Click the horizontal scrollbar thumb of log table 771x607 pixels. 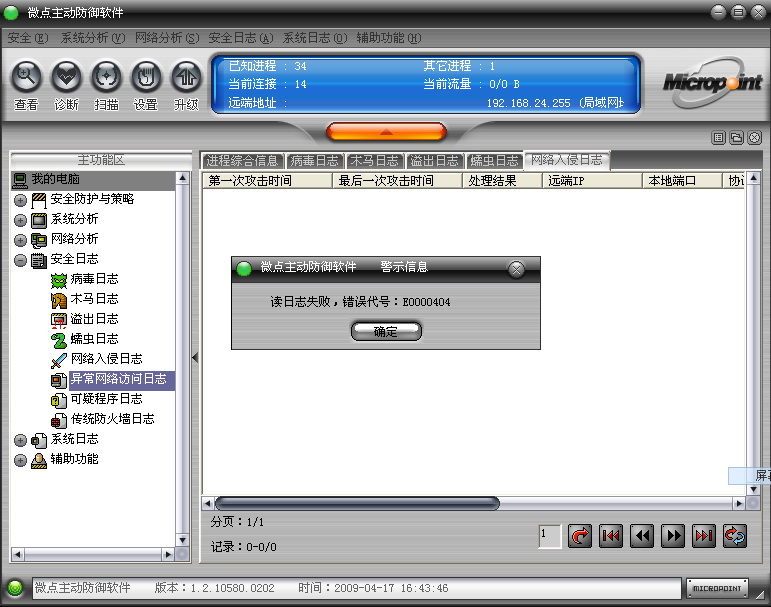click(x=357, y=503)
